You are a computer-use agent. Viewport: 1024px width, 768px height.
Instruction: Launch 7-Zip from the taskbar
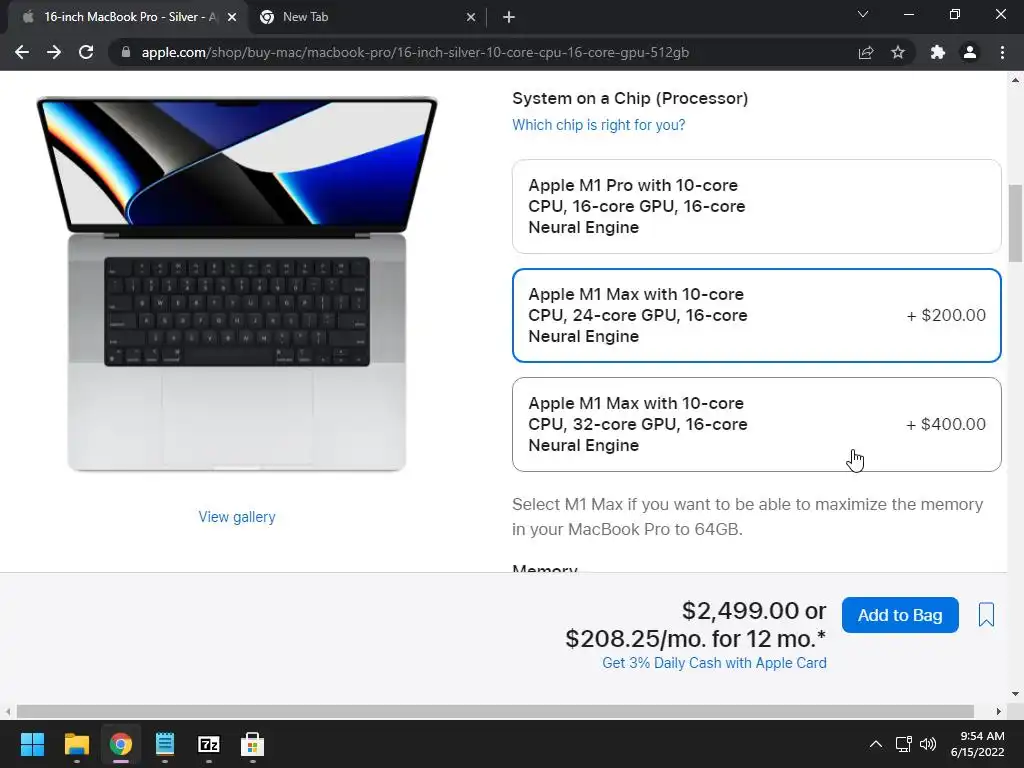(209, 744)
